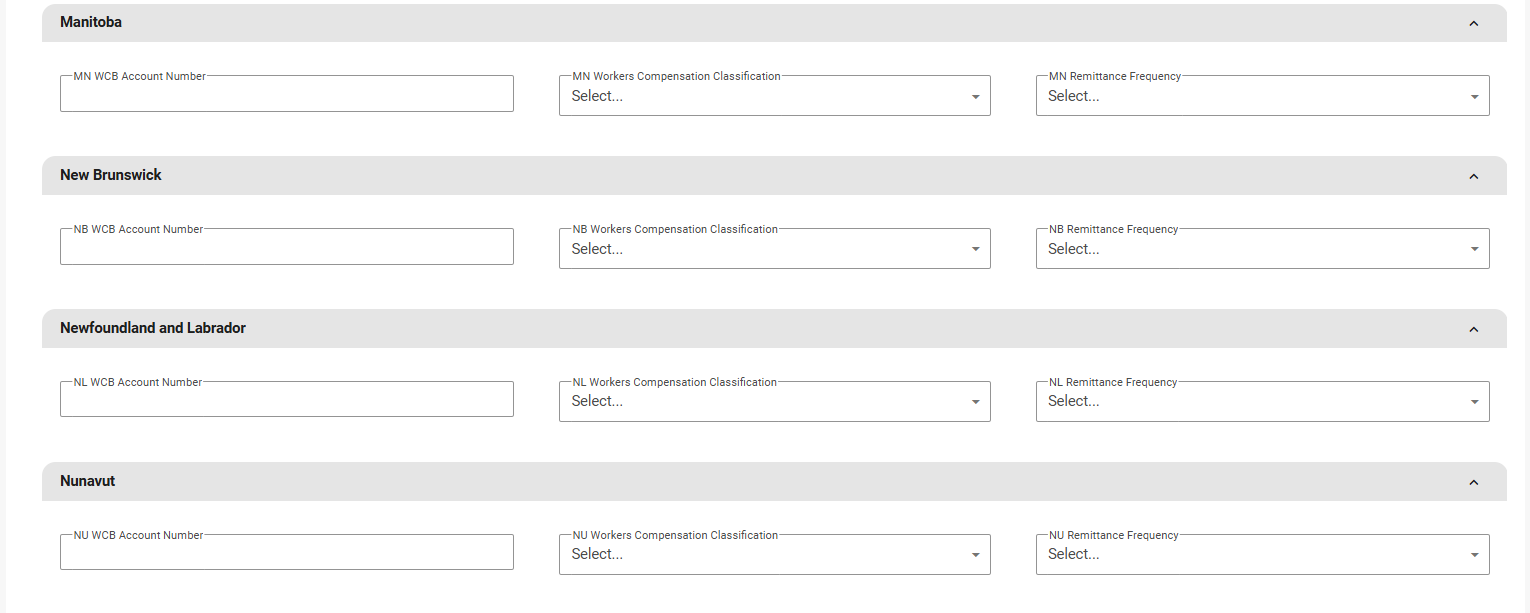Expand NU Remittance Frequency dropdown

click(x=1262, y=555)
